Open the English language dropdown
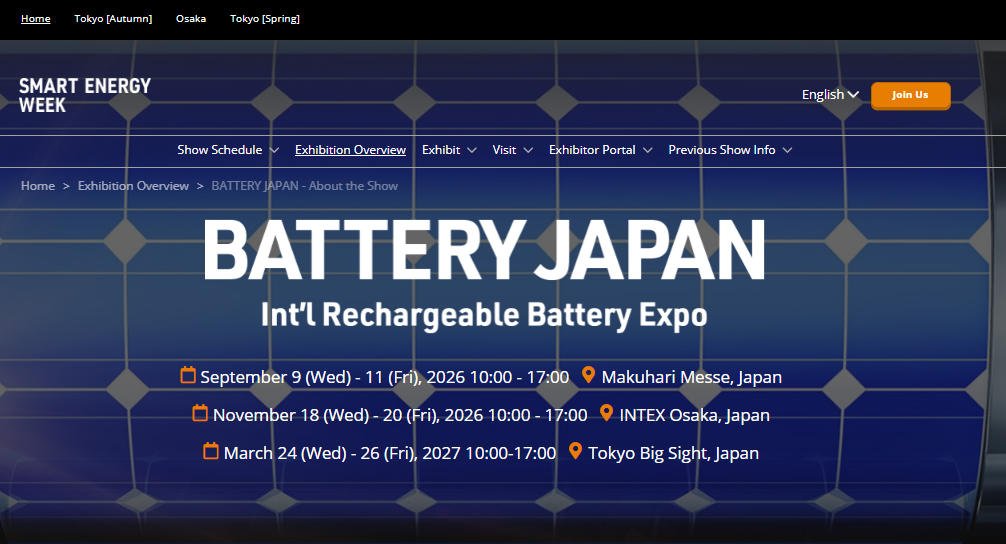Viewport: 1006px width, 544px height. click(830, 94)
